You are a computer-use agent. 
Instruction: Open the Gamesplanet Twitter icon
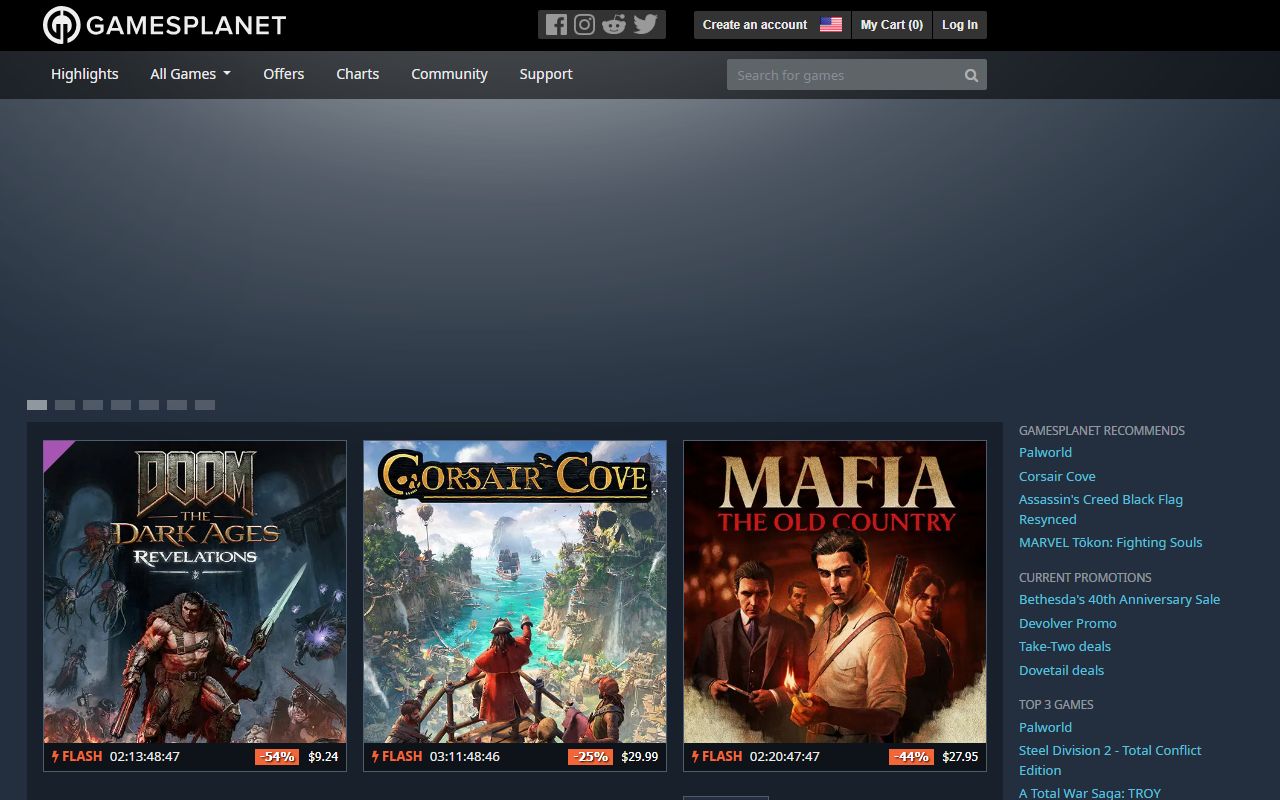[646, 25]
